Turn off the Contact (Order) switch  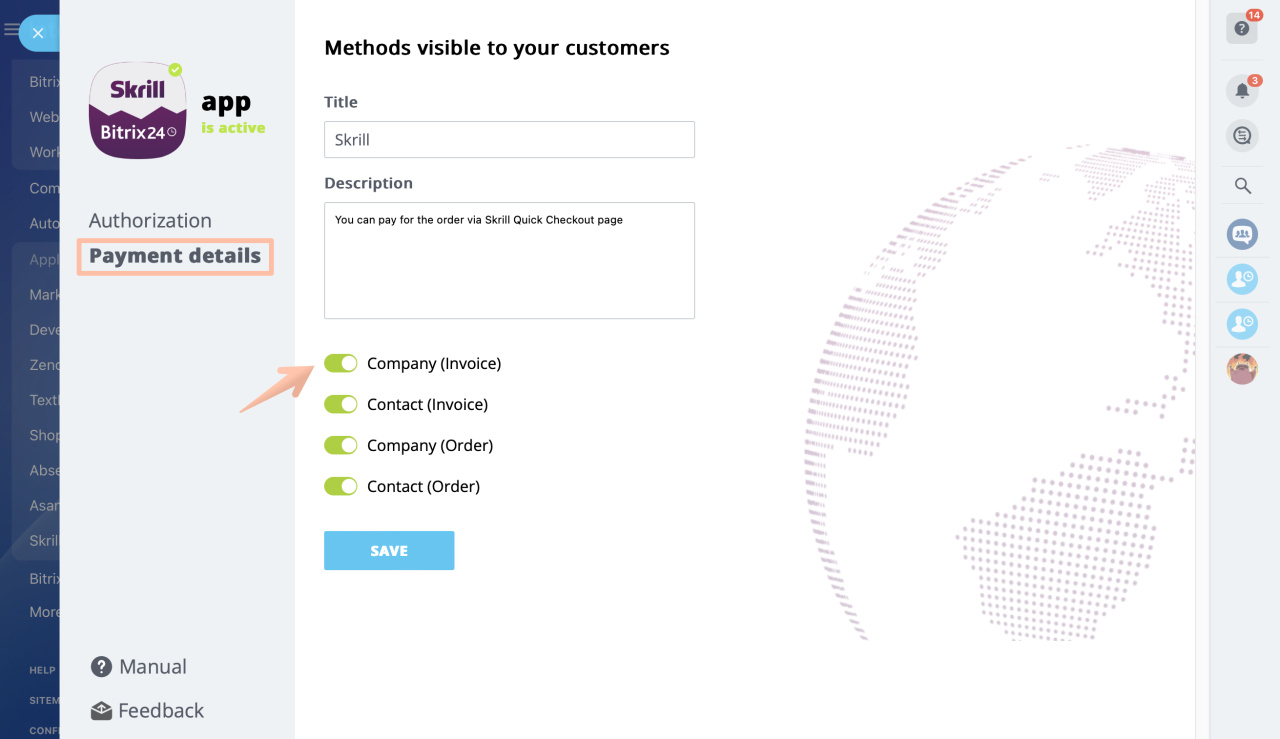coord(340,486)
